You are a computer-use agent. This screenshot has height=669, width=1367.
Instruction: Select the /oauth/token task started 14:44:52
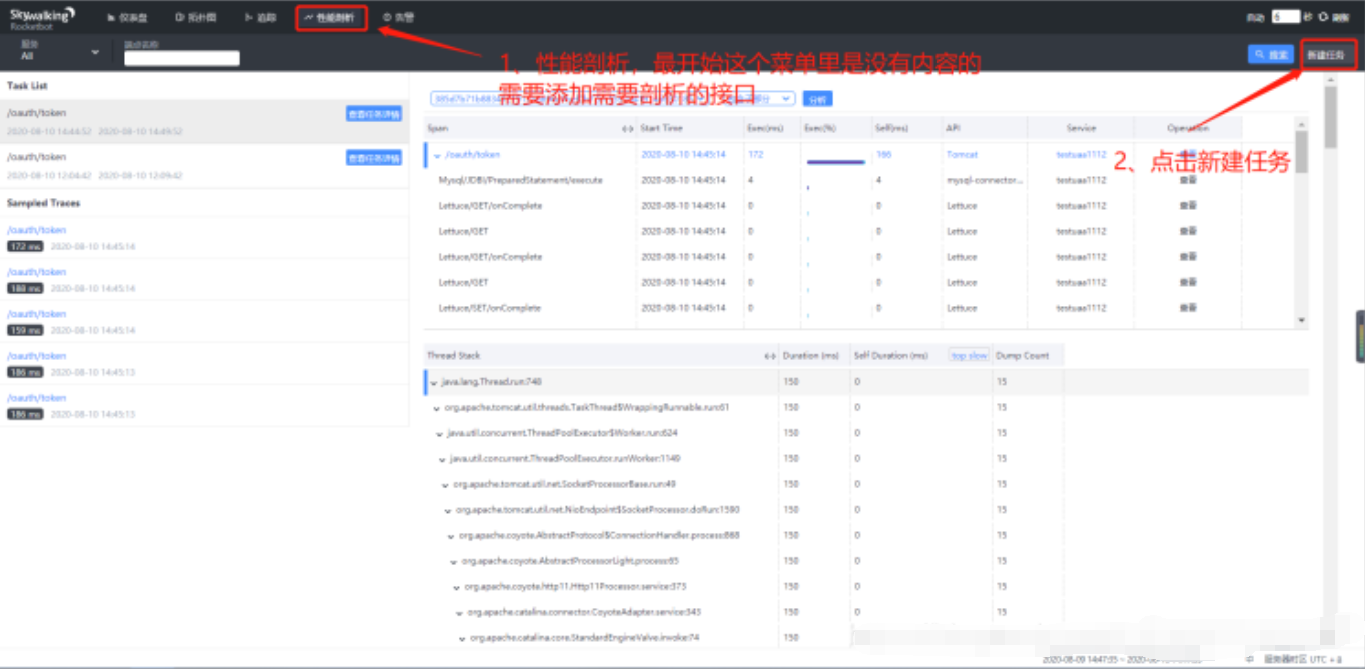[204, 121]
